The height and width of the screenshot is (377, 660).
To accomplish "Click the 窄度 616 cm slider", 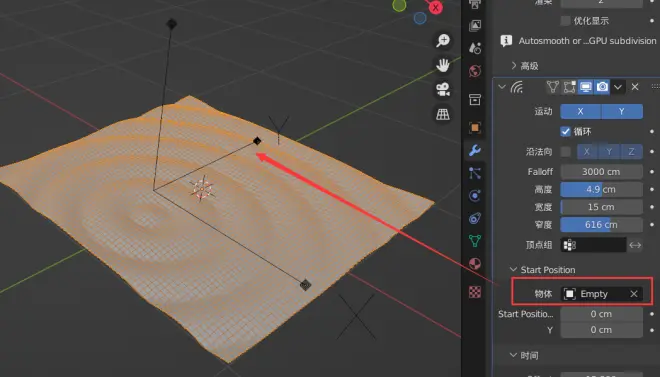I will [601, 225].
